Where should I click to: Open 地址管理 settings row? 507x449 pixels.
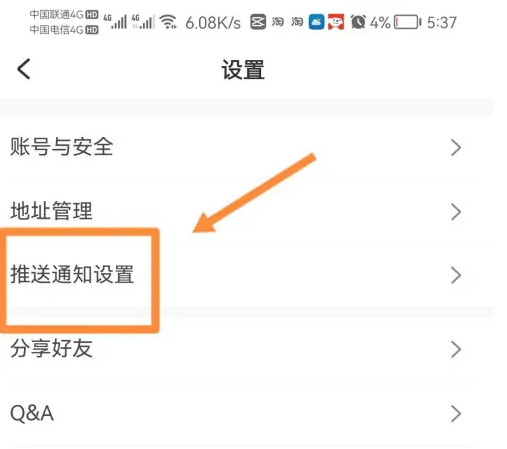(x=246, y=211)
